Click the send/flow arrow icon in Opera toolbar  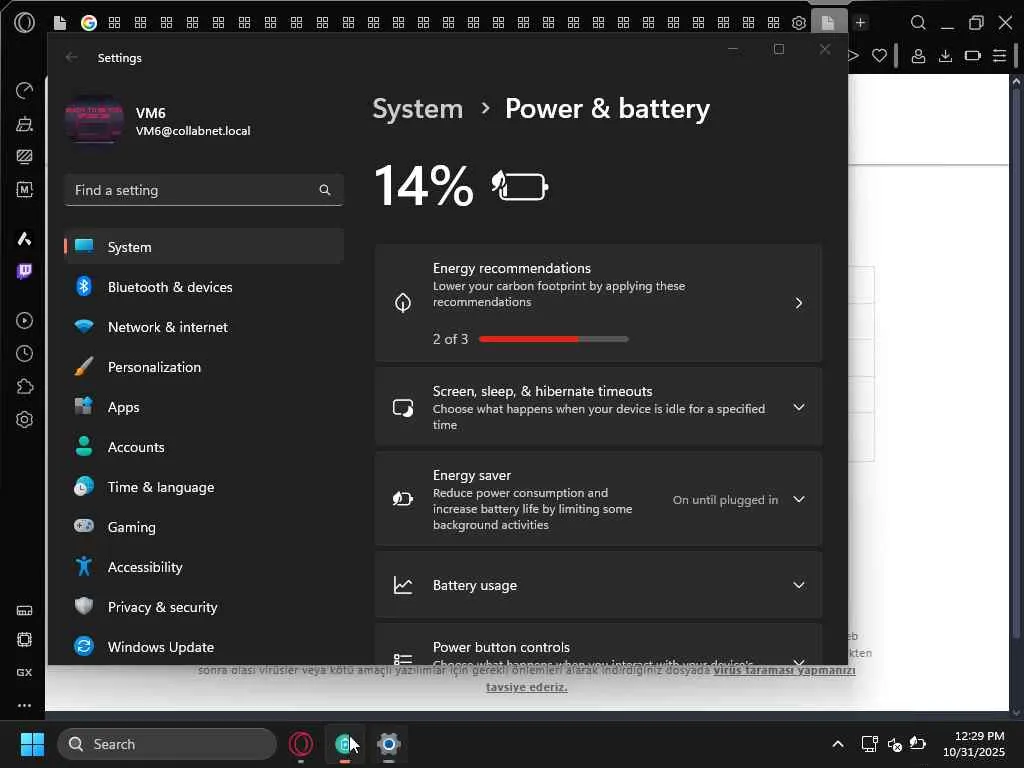coord(854,56)
